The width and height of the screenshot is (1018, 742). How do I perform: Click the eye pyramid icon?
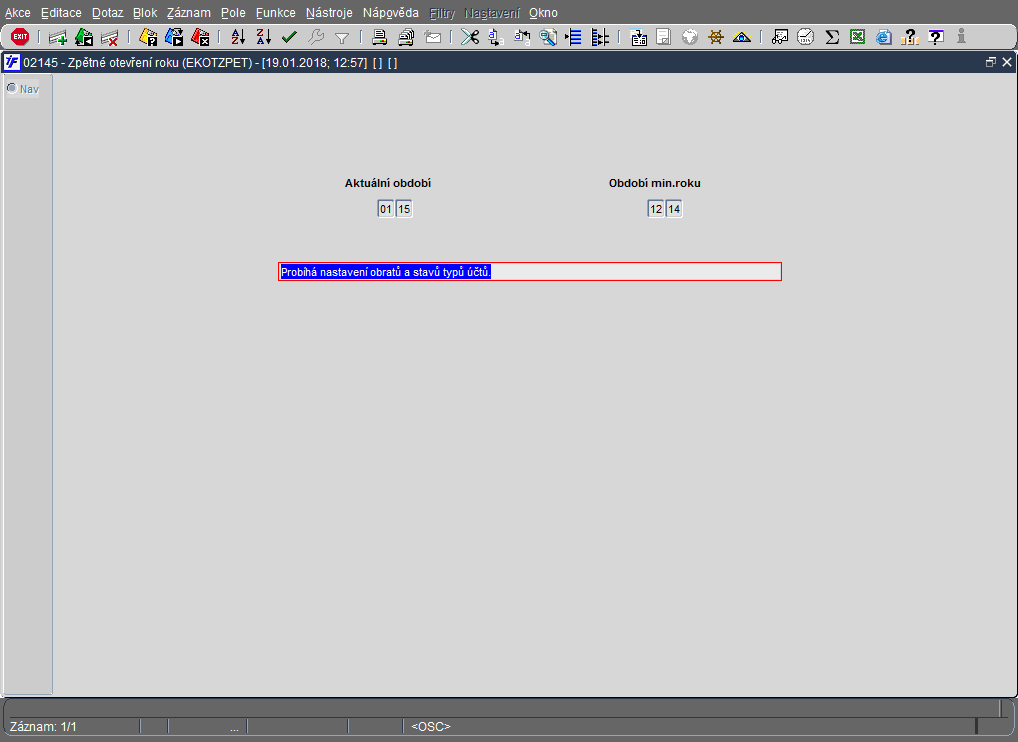[741, 37]
